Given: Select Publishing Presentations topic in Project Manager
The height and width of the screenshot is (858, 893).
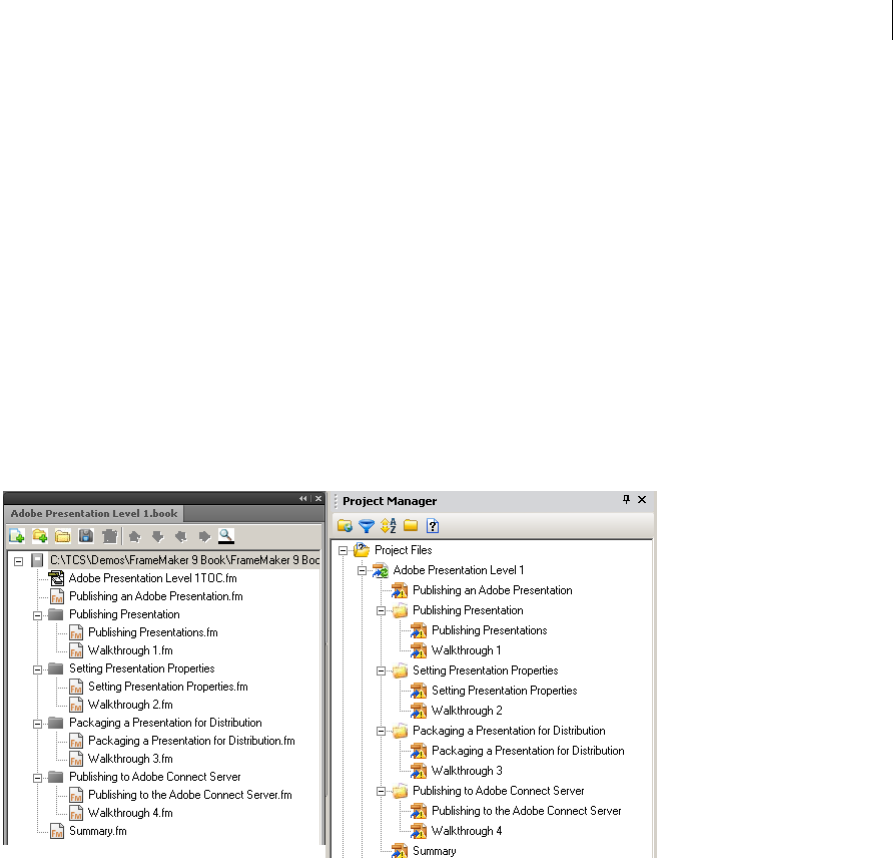Looking at the screenshot, I should tap(489, 630).
